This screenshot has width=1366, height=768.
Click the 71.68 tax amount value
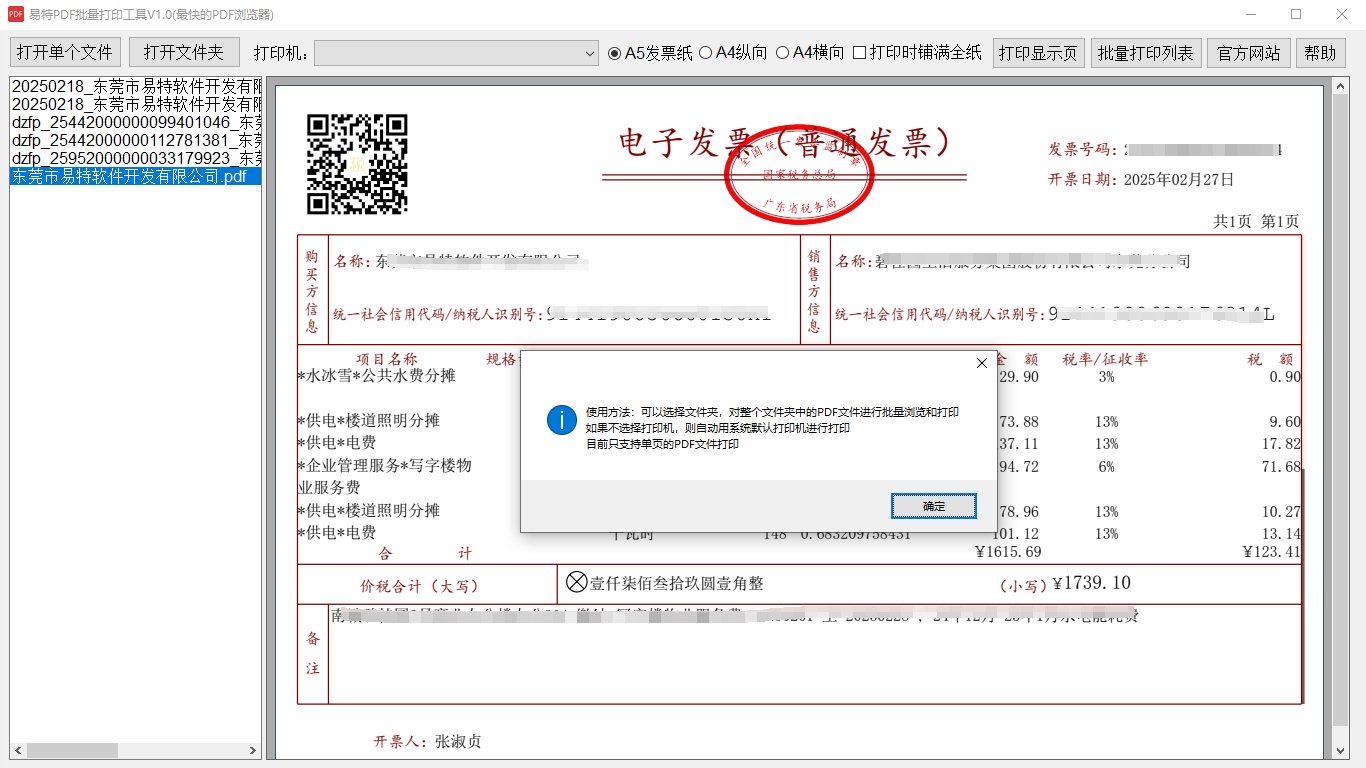[x=1281, y=466]
